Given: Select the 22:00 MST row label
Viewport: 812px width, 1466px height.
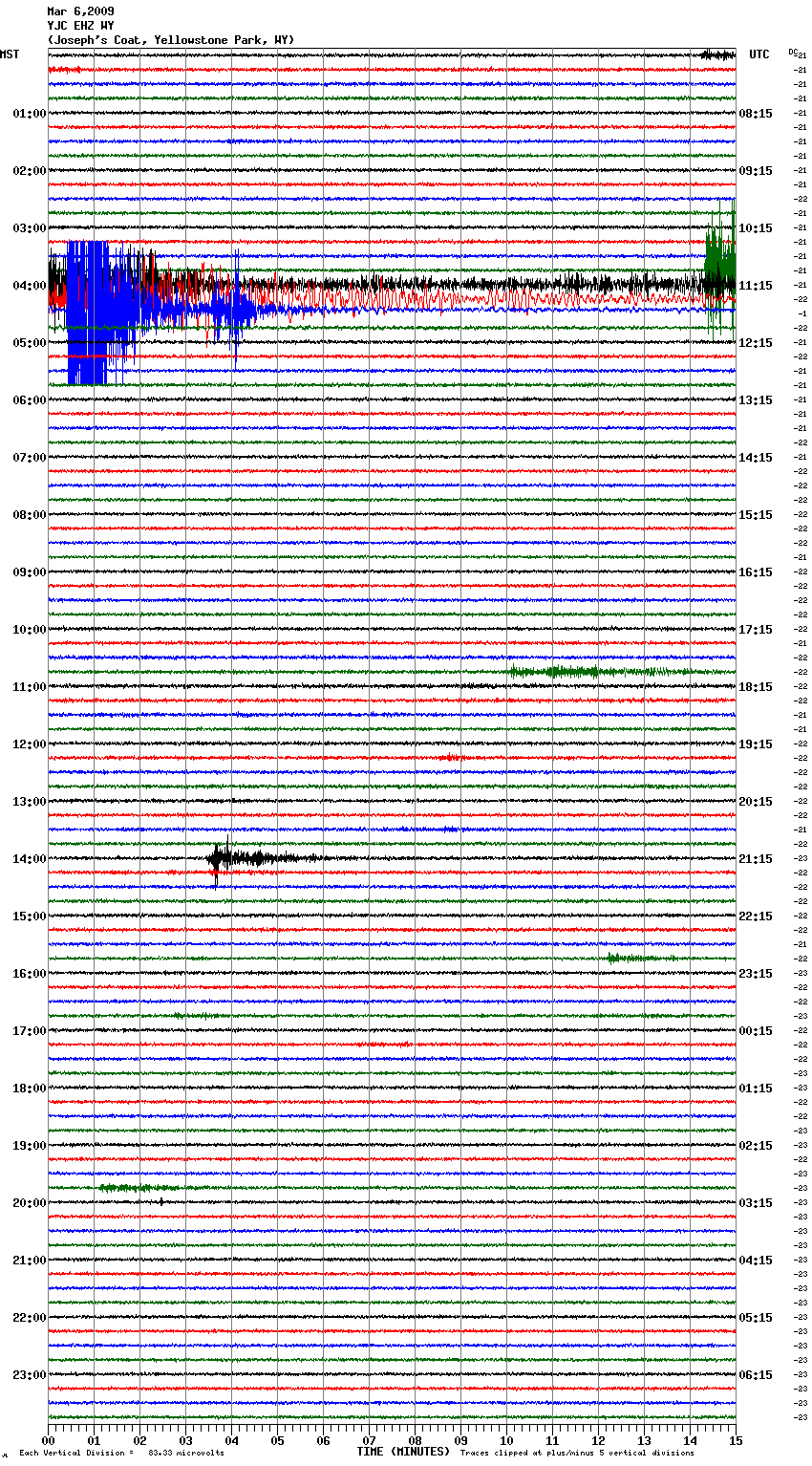Looking at the screenshot, I should (x=30, y=1318).
